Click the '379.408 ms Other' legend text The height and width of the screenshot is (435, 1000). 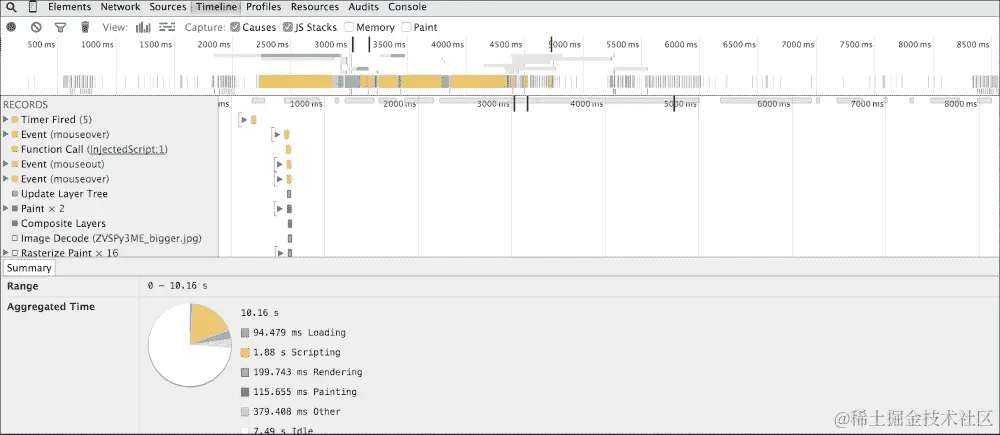[x=297, y=412]
